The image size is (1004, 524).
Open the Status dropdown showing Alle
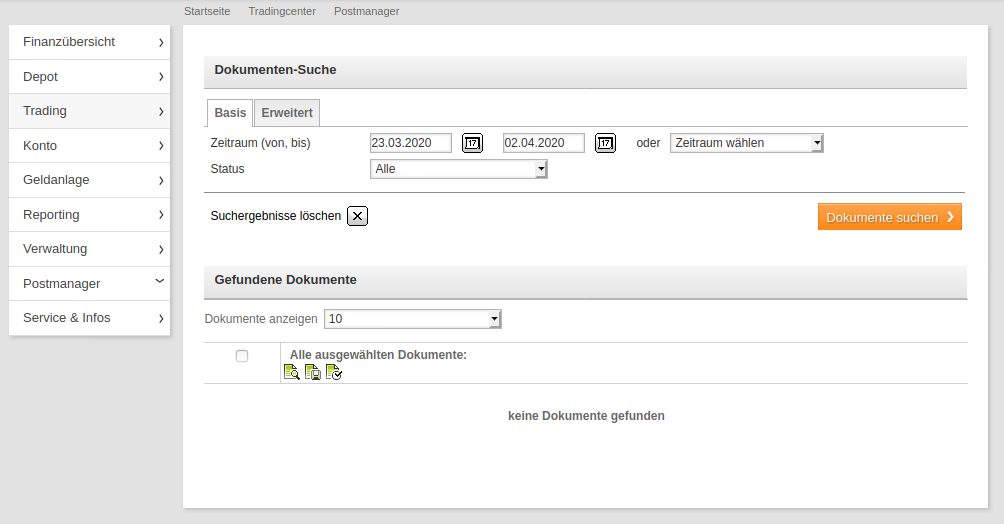[459, 169]
